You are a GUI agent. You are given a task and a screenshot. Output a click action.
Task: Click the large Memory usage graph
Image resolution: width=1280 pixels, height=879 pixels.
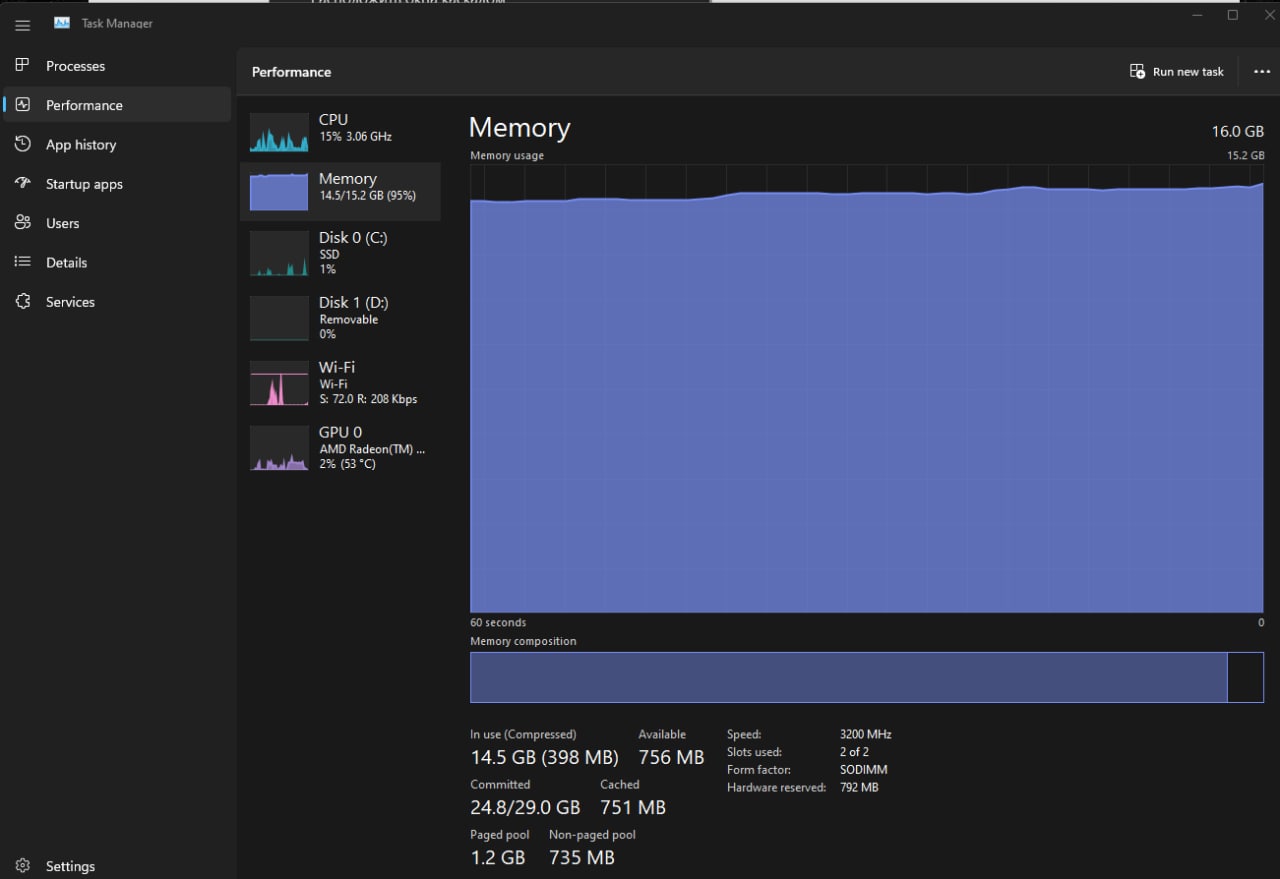867,389
